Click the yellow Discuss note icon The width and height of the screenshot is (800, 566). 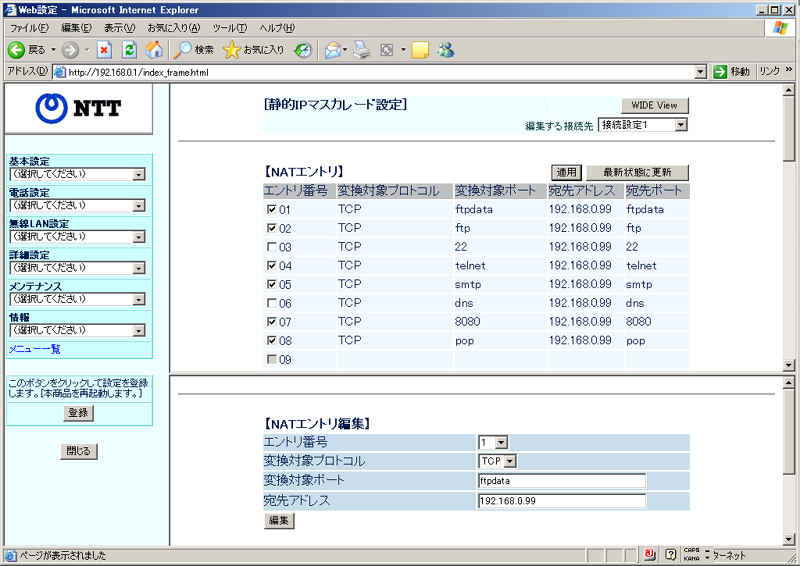point(419,50)
